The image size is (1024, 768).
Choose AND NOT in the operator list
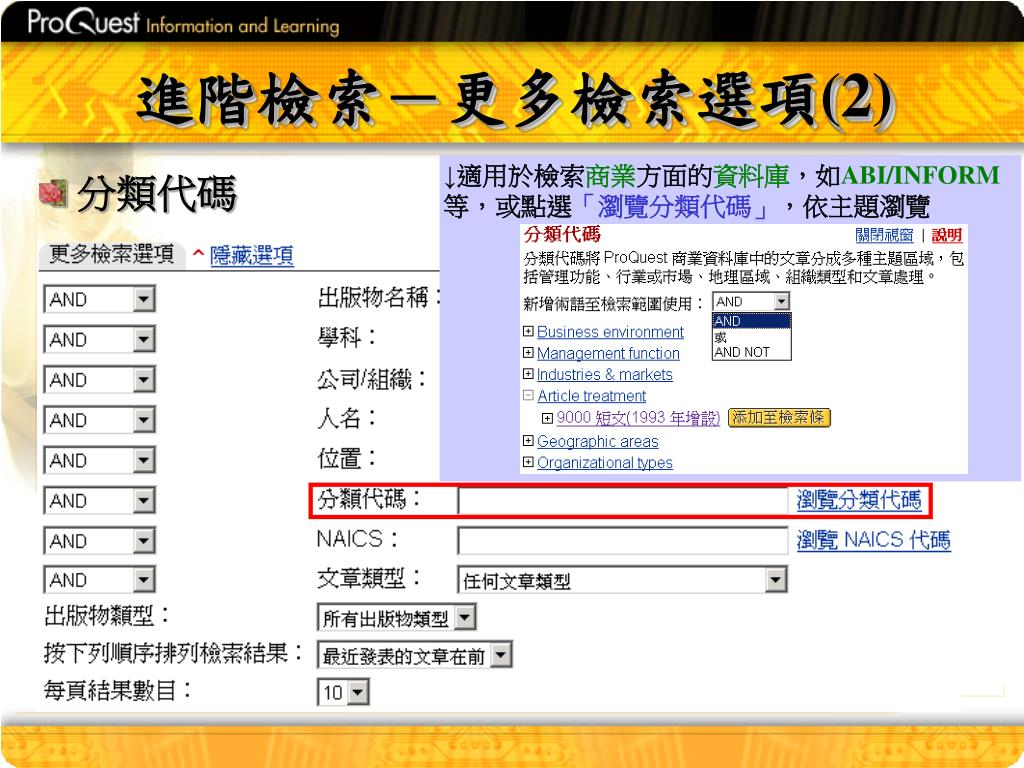point(742,353)
